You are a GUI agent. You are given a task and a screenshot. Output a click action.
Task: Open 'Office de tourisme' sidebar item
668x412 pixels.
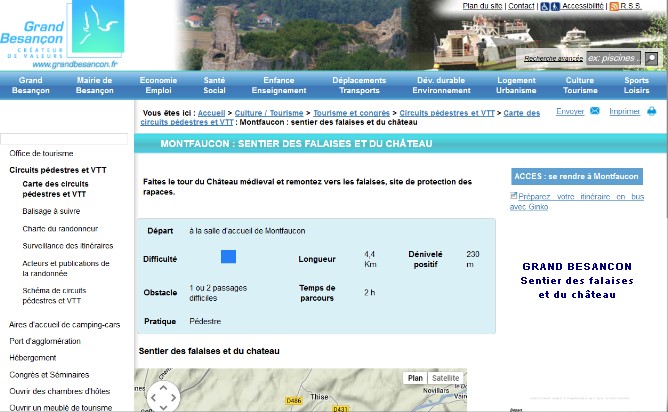coord(42,154)
